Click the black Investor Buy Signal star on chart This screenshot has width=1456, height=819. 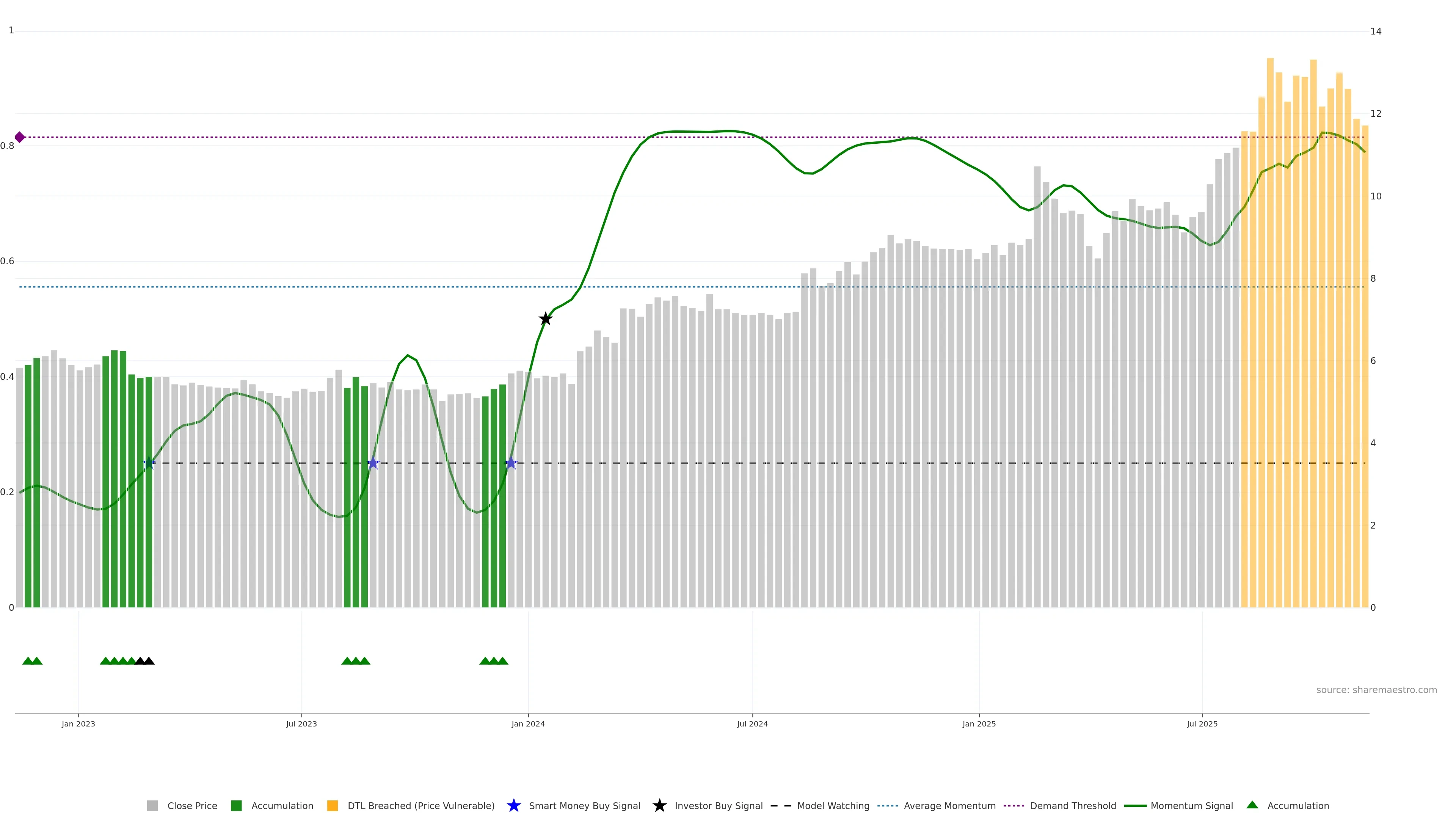(545, 319)
